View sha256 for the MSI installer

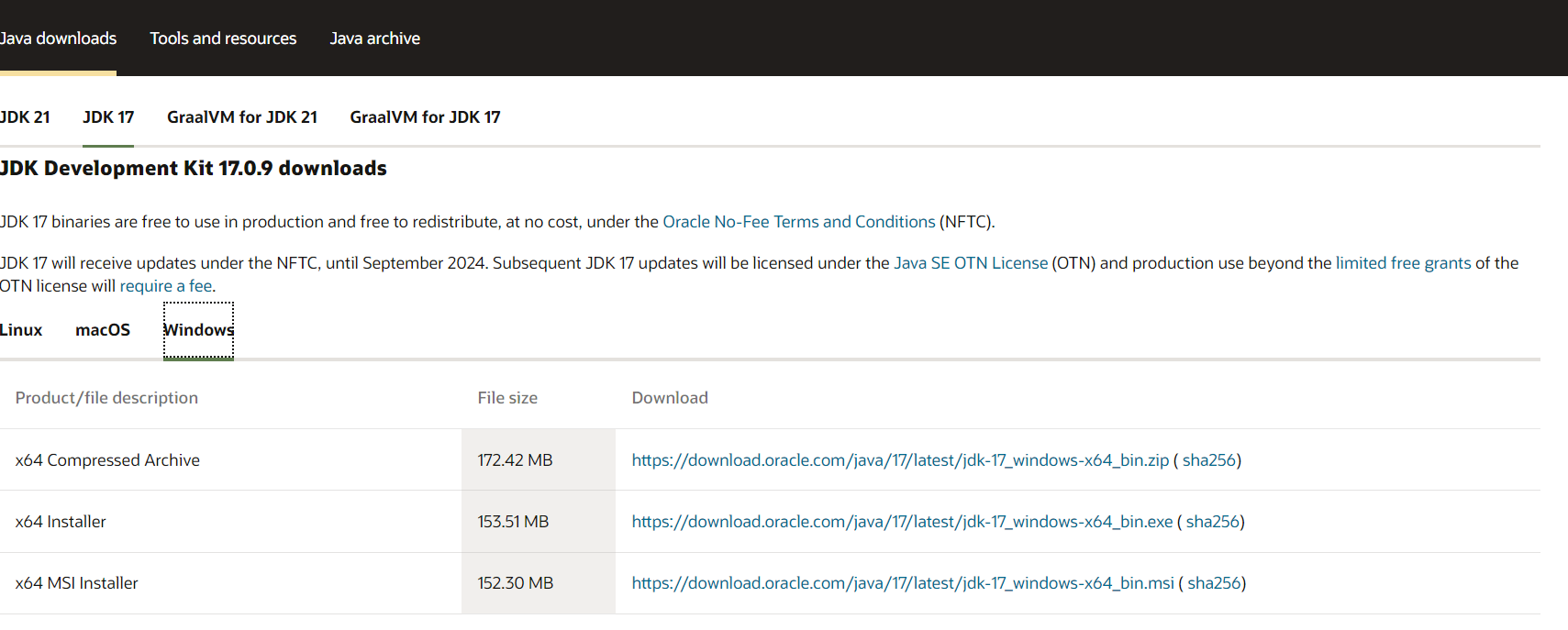click(1214, 583)
